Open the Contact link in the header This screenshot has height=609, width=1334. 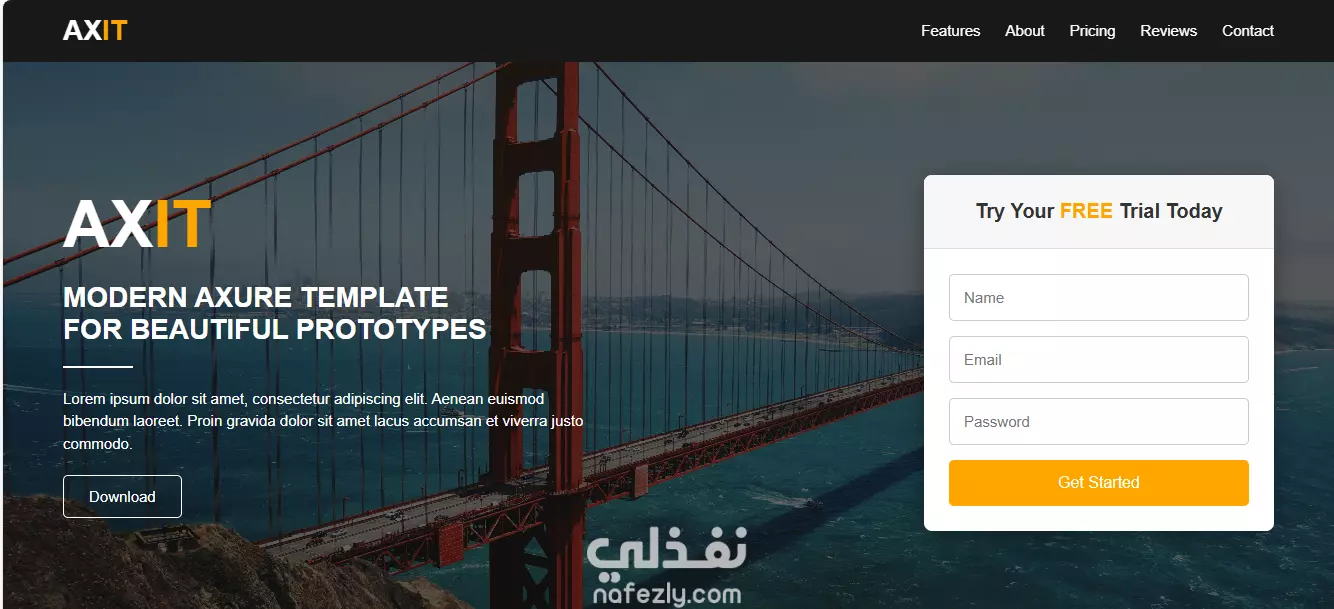(x=1248, y=31)
